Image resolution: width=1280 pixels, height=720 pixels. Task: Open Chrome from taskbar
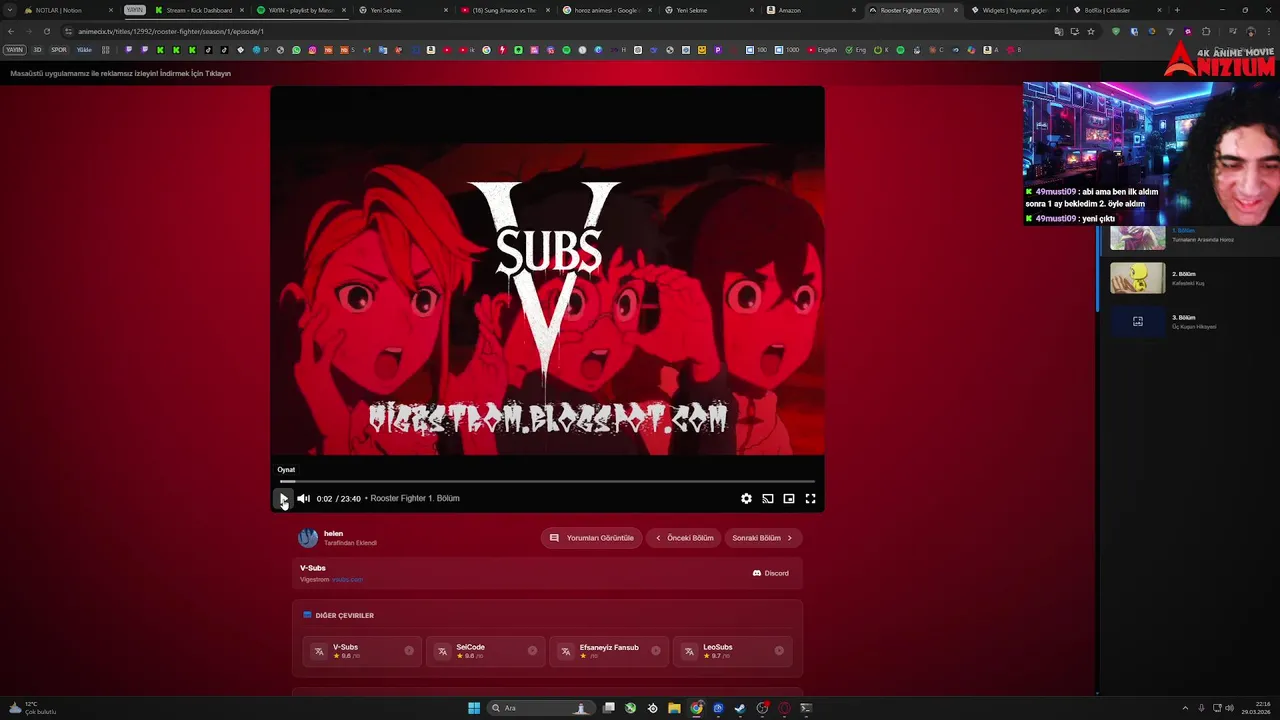696,708
